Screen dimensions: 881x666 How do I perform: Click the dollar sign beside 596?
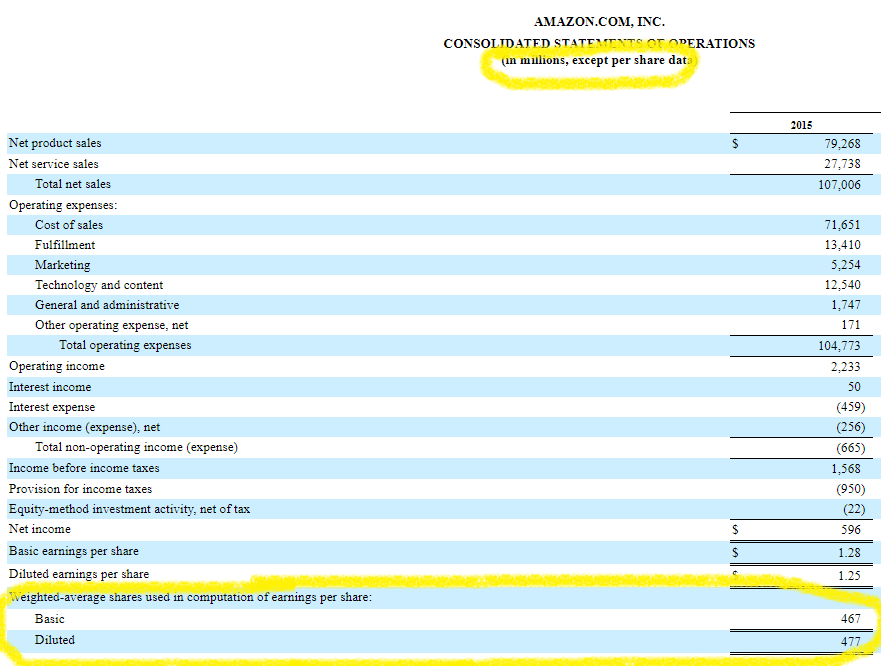tap(735, 529)
